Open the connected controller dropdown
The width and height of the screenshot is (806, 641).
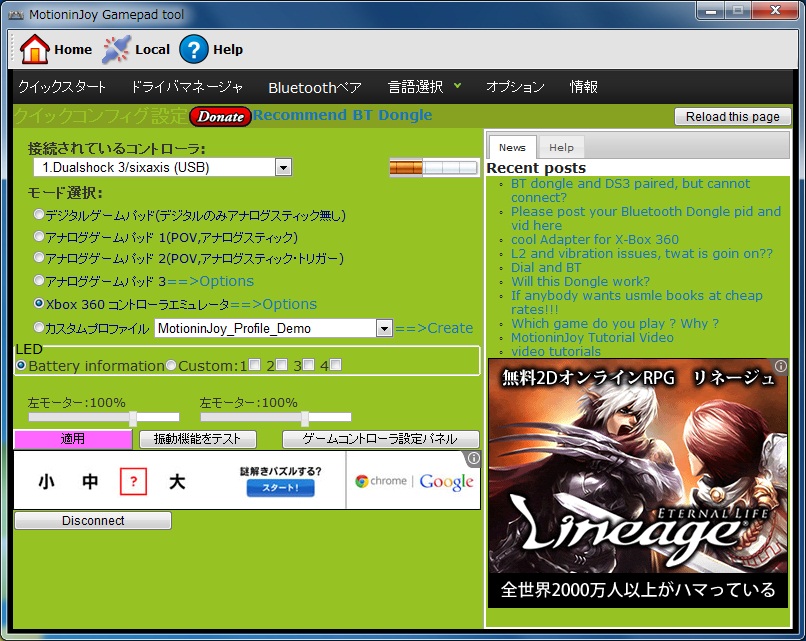click(x=283, y=167)
